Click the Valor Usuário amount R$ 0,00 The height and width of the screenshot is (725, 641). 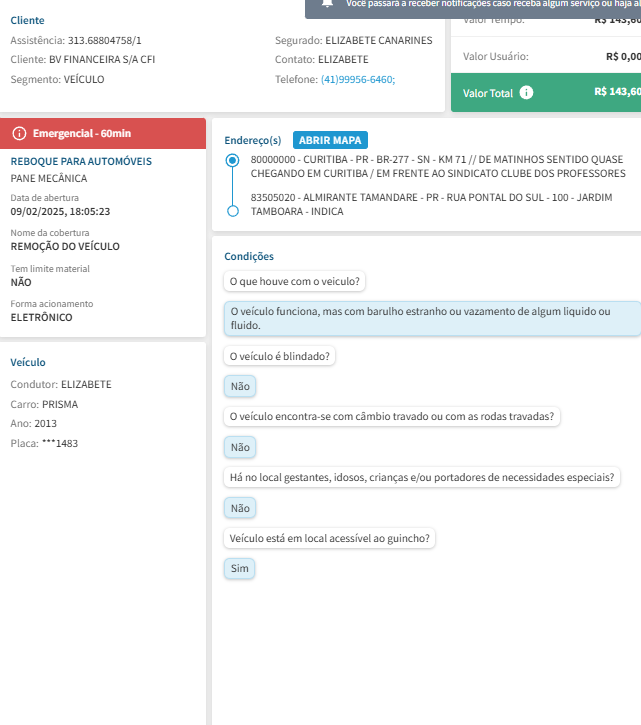(x=623, y=56)
